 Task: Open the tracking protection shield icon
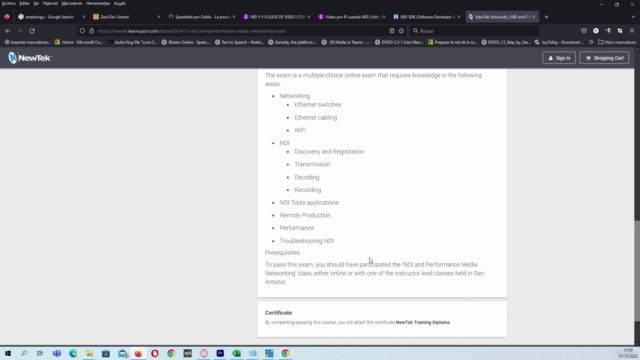[82, 31]
